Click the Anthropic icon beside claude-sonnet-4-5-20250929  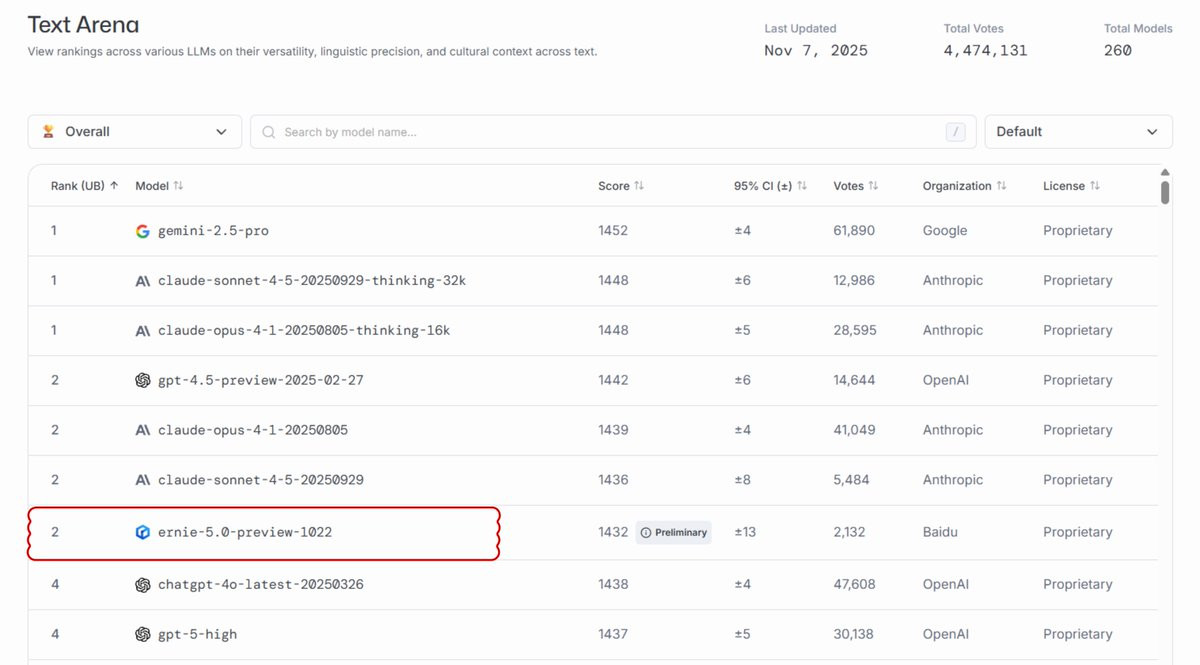click(x=143, y=481)
